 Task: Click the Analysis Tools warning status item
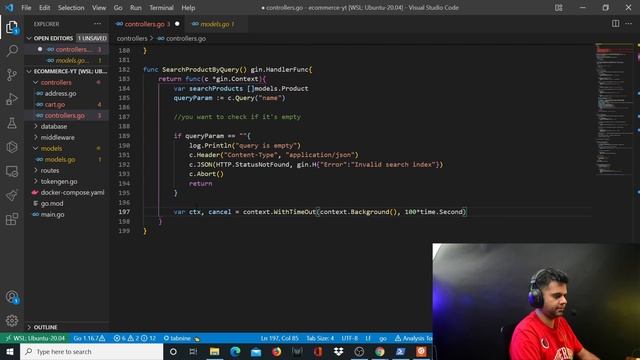[x=413, y=338]
